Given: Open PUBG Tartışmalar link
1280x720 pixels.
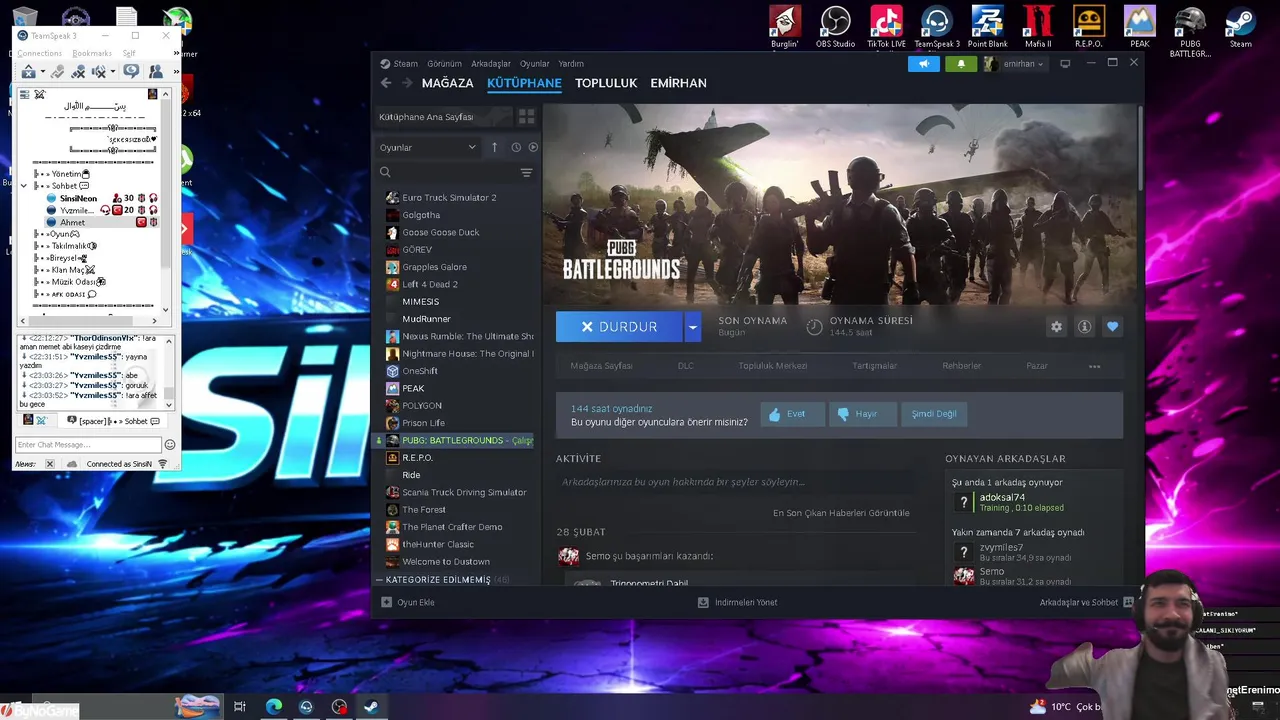Looking at the screenshot, I should click(874, 366).
